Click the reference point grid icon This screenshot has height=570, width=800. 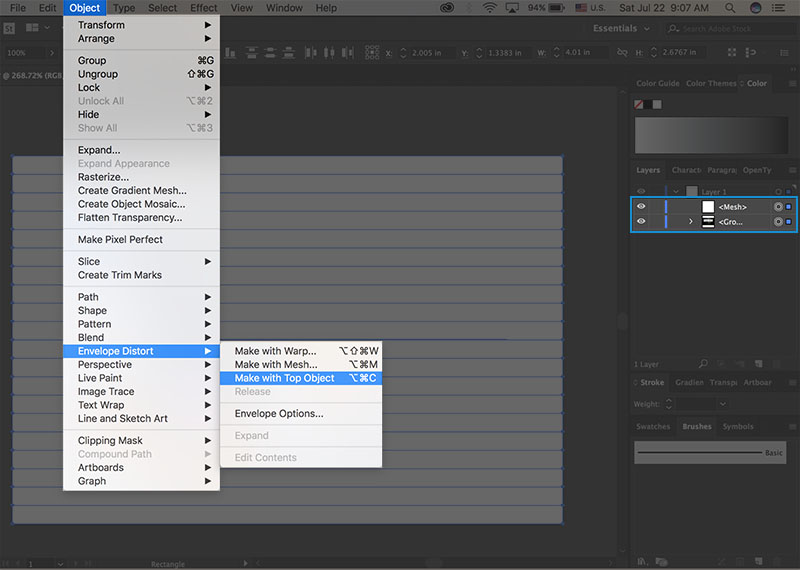[372, 52]
